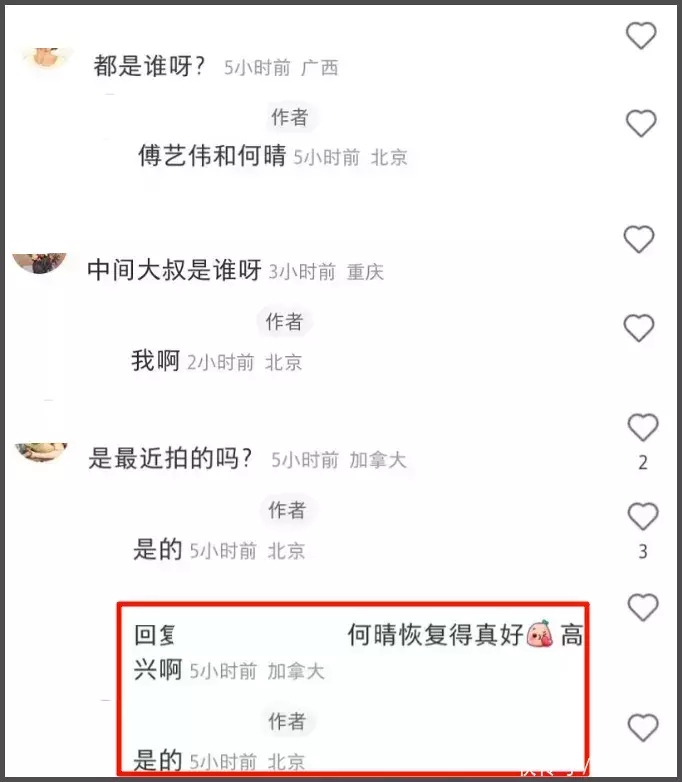The image size is (682, 782).
Task: Like the author reply "我啊"
Action: pos(639,328)
